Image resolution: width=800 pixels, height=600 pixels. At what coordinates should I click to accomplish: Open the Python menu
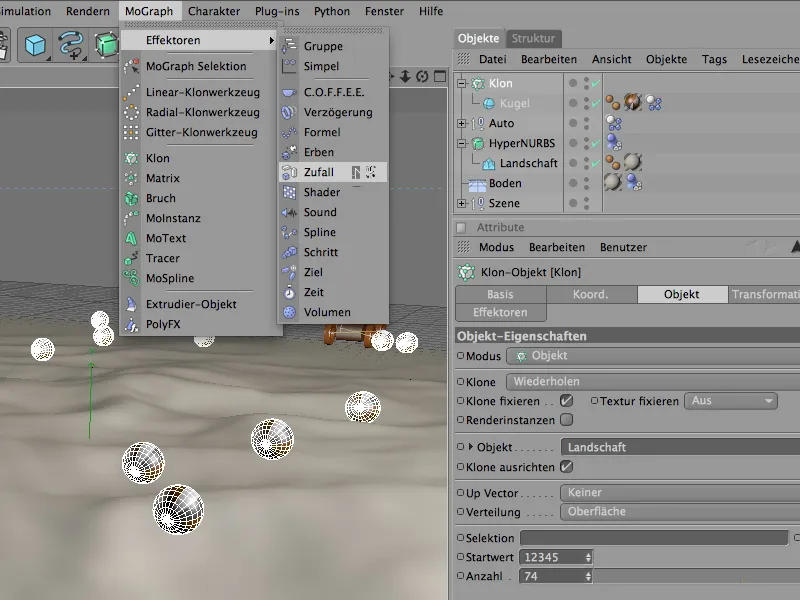click(x=332, y=11)
